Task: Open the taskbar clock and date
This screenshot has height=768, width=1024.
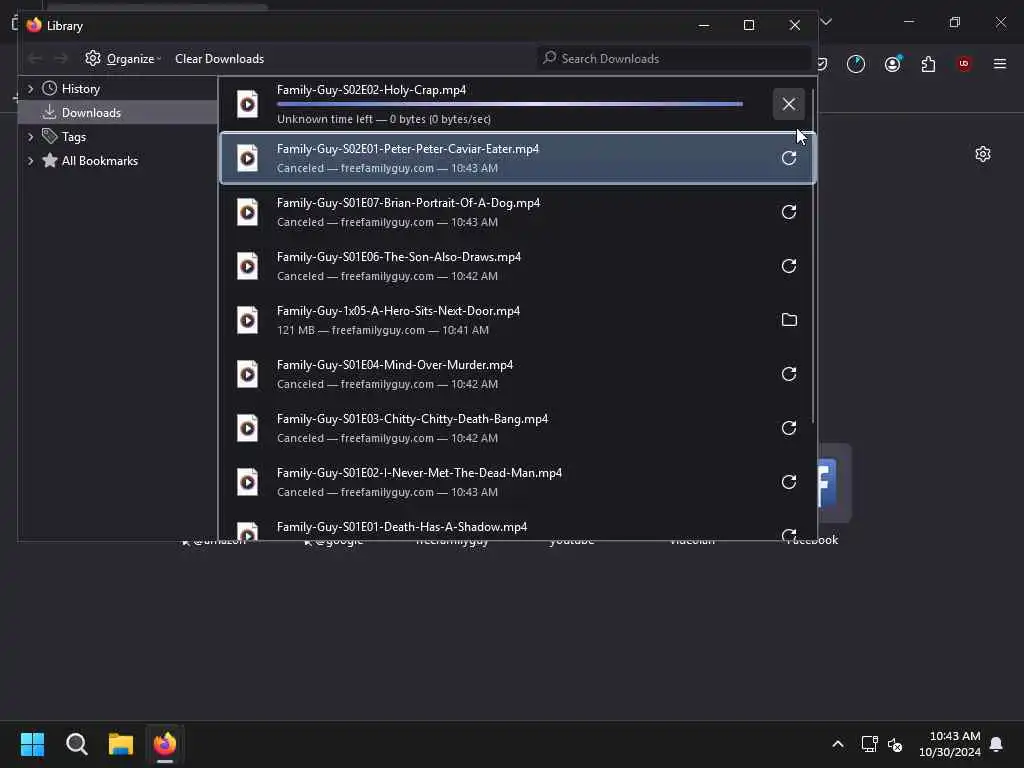Action: tap(950, 744)
